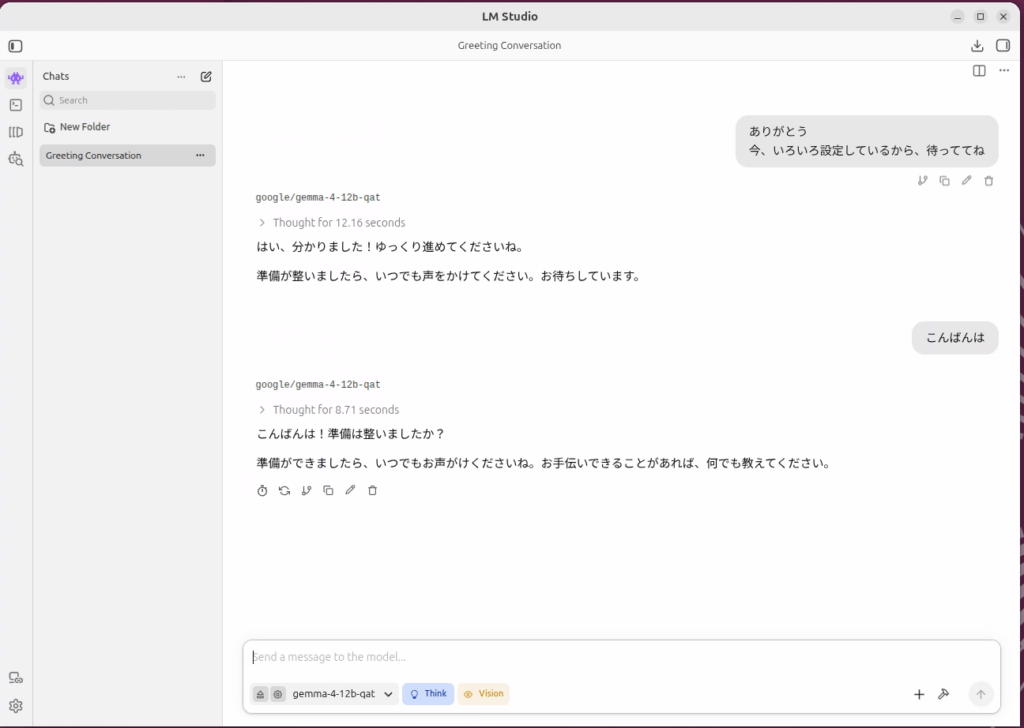Image resolution: width=1024 pixels, height=728 pixels.
Task: Expand 'Thought for 8.71 seconds'
Action: (328, 410)
